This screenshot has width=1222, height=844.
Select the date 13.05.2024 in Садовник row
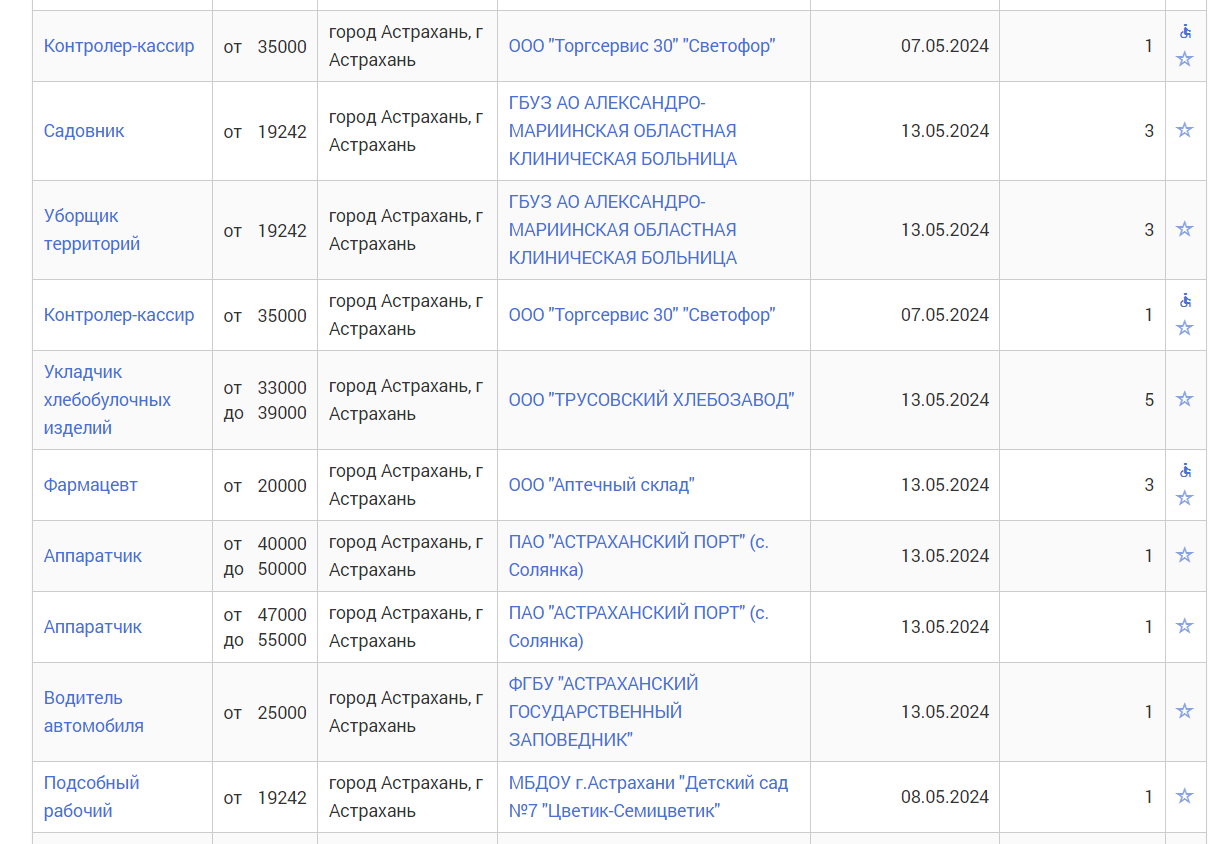click(x=944, y=131)
